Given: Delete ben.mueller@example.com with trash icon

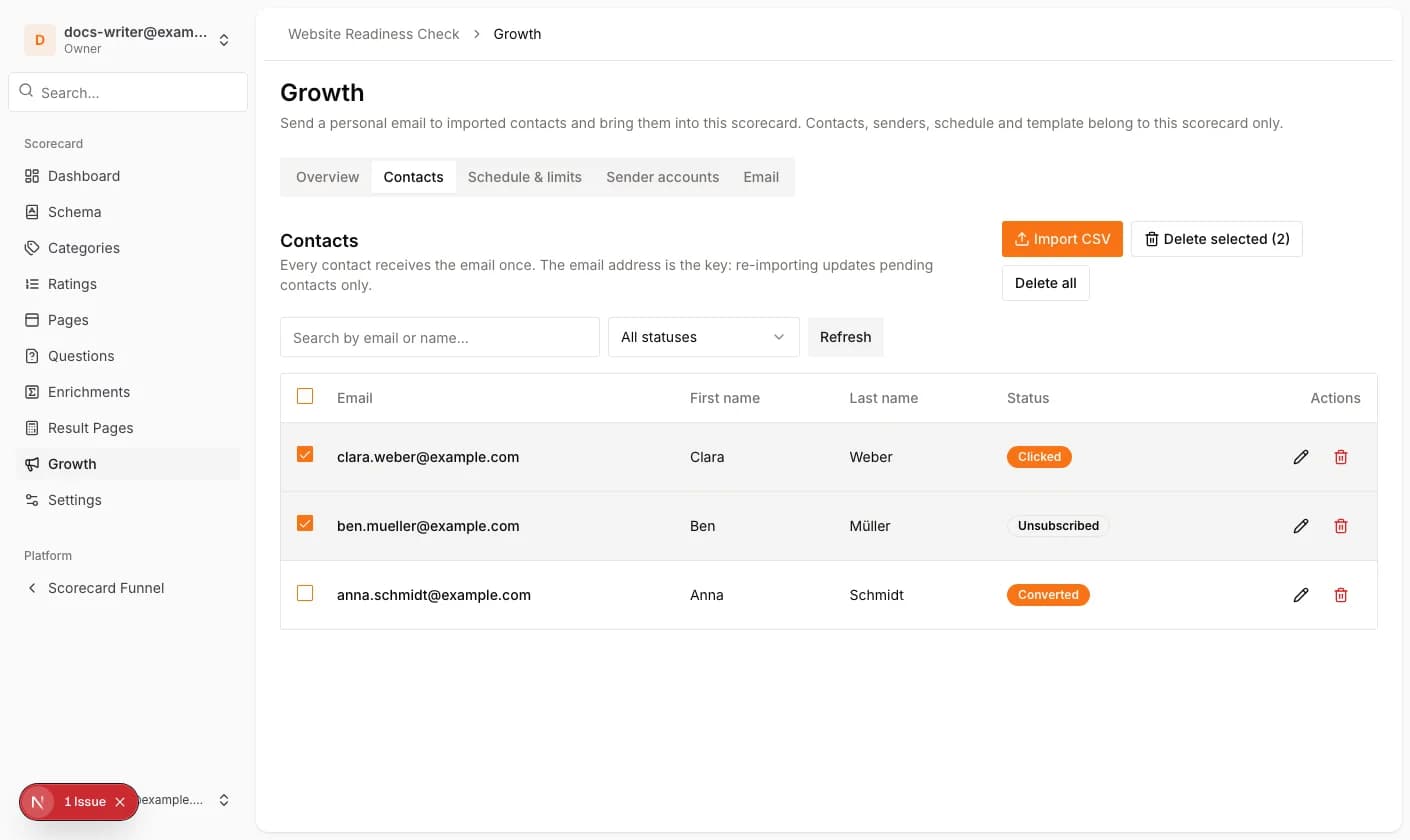Looking at the screenshot, I should click(x=1341, y=526).
